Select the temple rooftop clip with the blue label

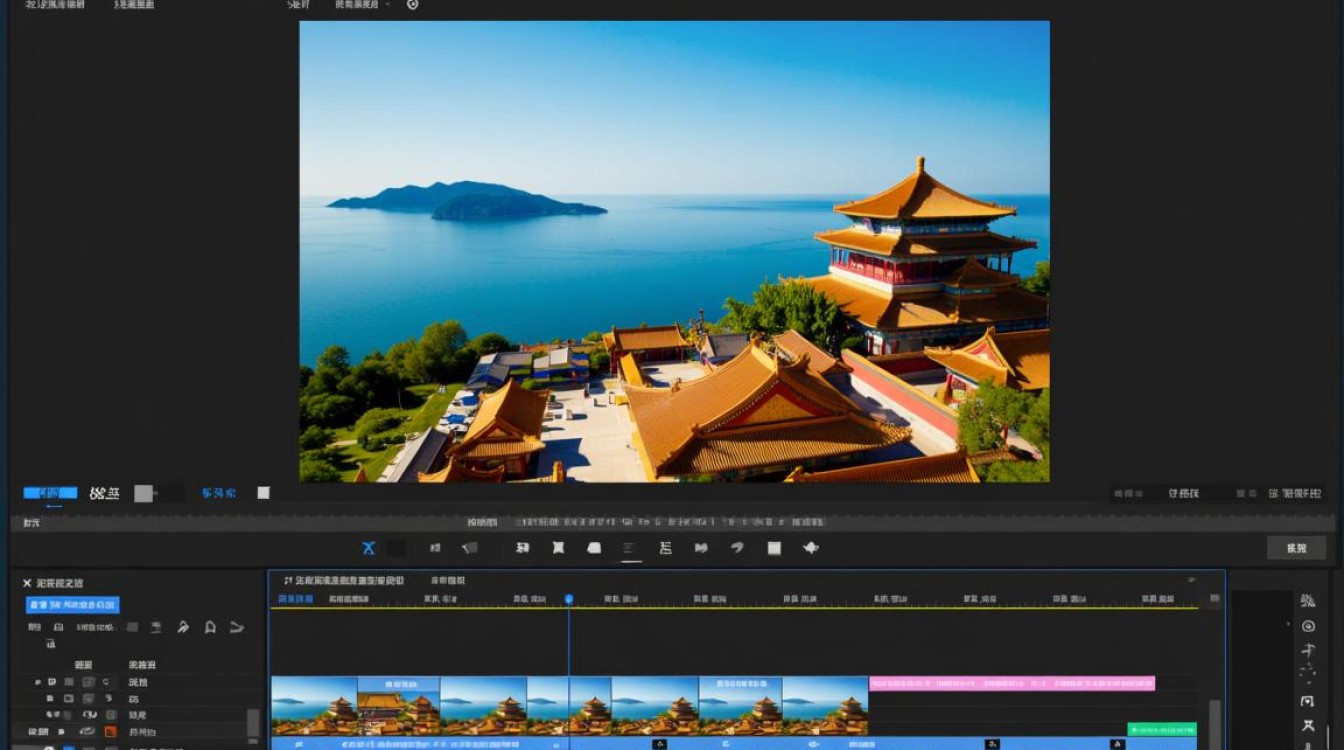(398, 706)
